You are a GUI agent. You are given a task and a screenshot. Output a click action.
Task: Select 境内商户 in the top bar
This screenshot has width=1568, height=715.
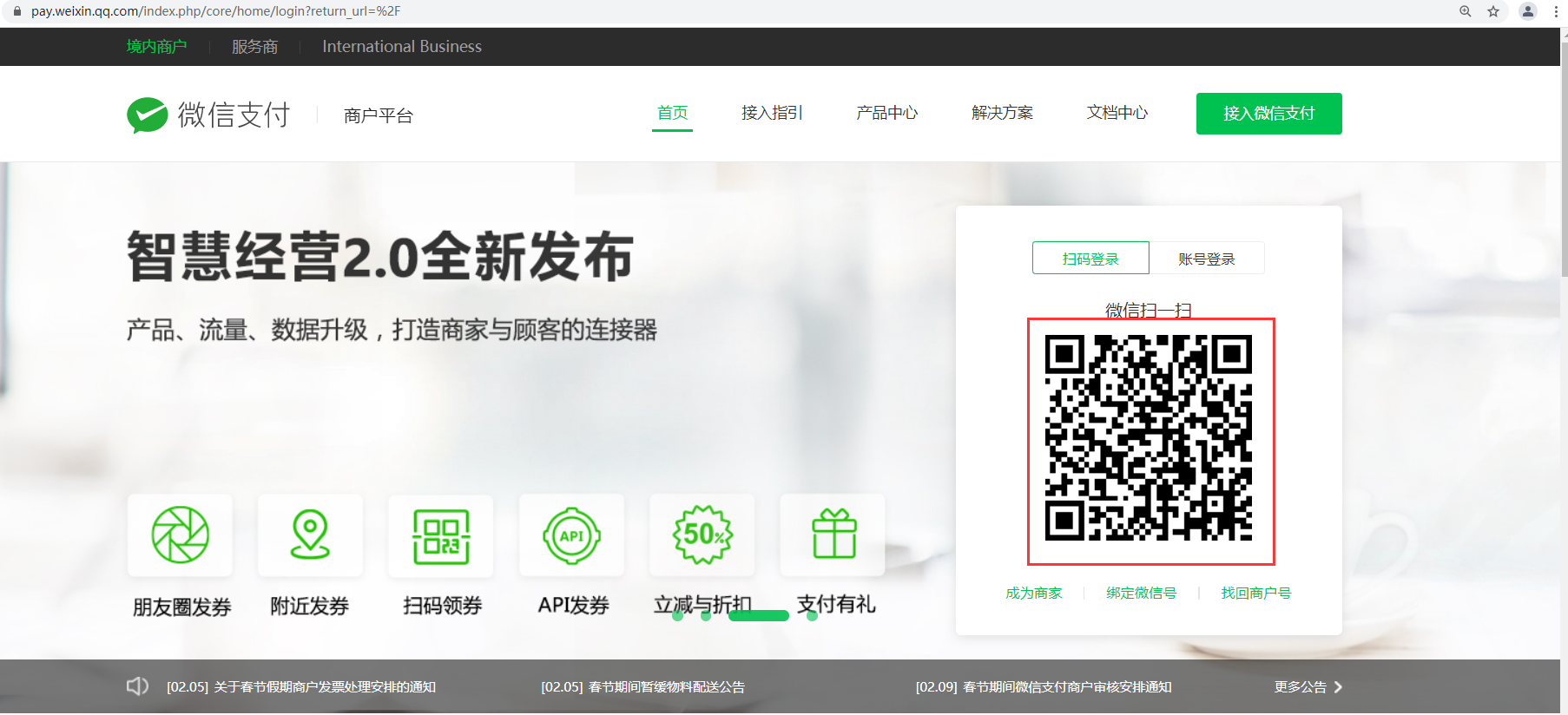click(156, 47)
